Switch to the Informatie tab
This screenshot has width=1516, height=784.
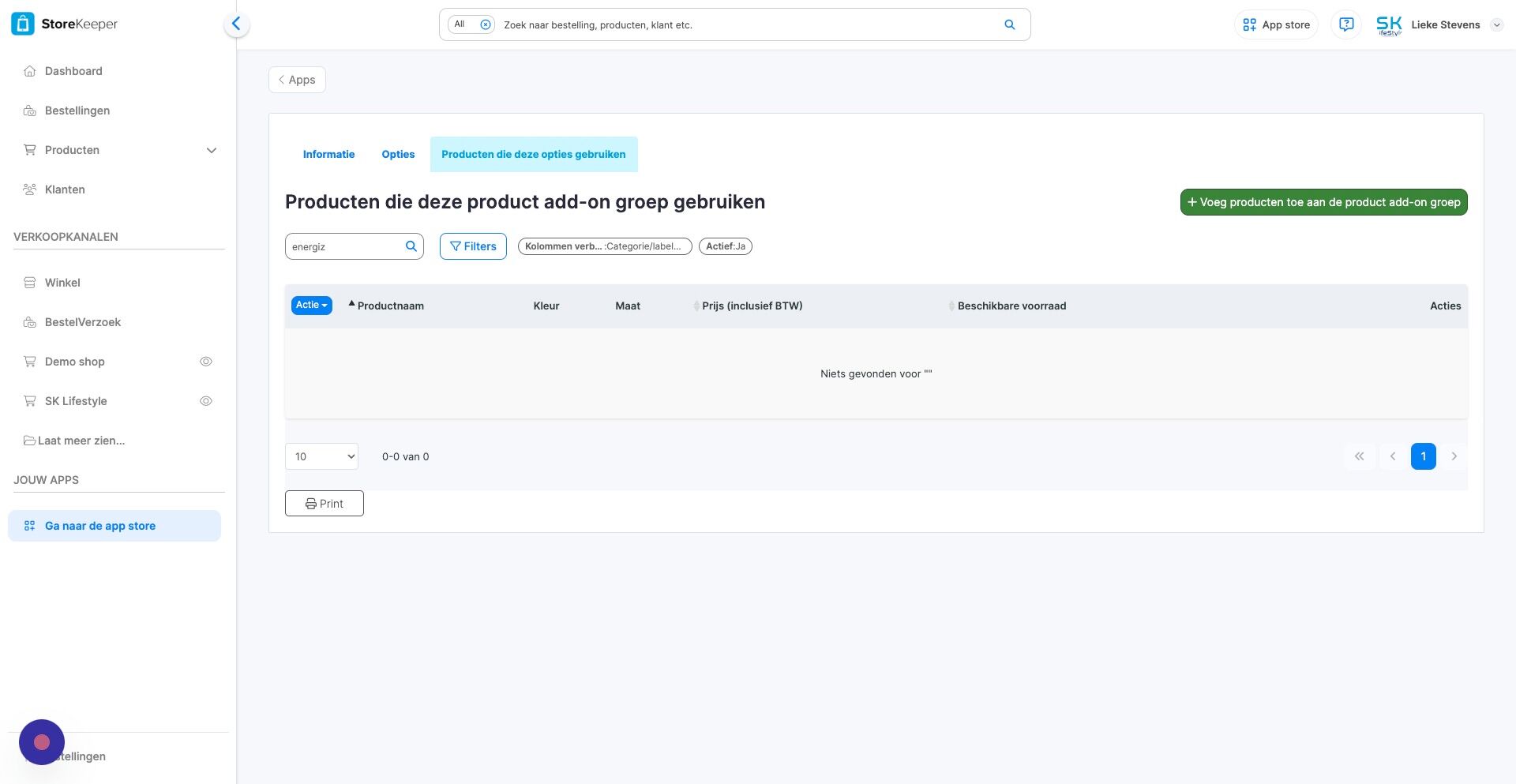pos(328,154)
